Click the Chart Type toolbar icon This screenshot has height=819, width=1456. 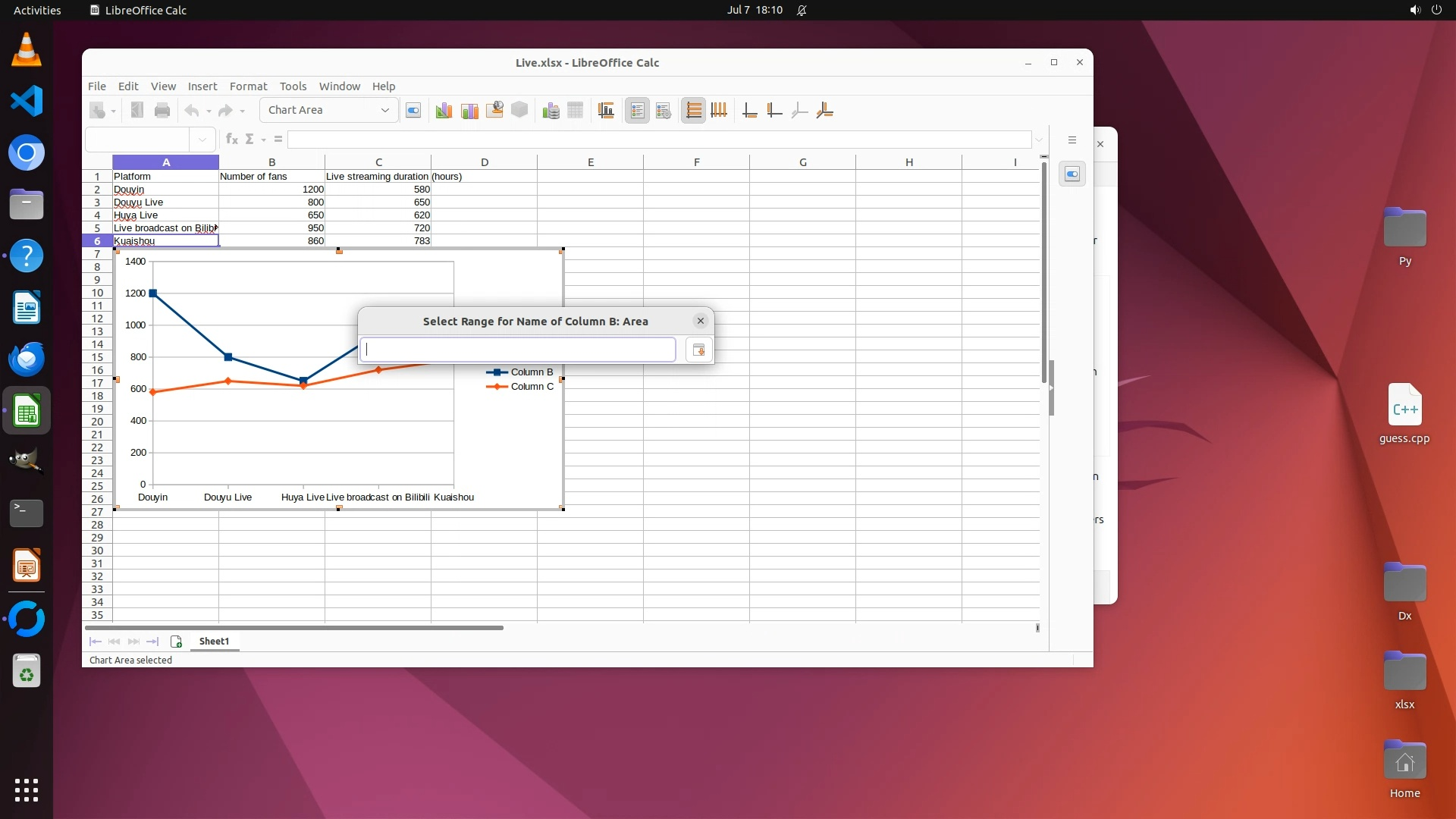point(444,111)
